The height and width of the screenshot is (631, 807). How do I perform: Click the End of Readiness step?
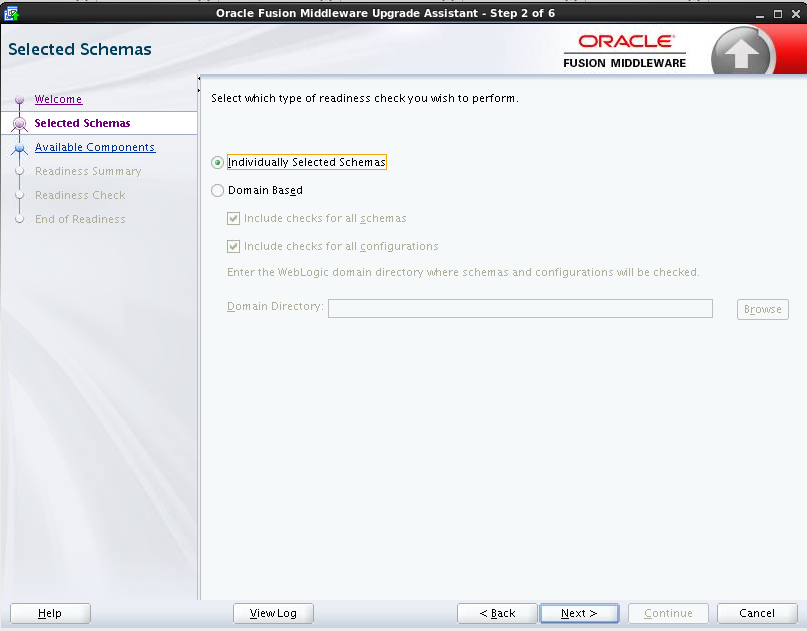point(80,219)
